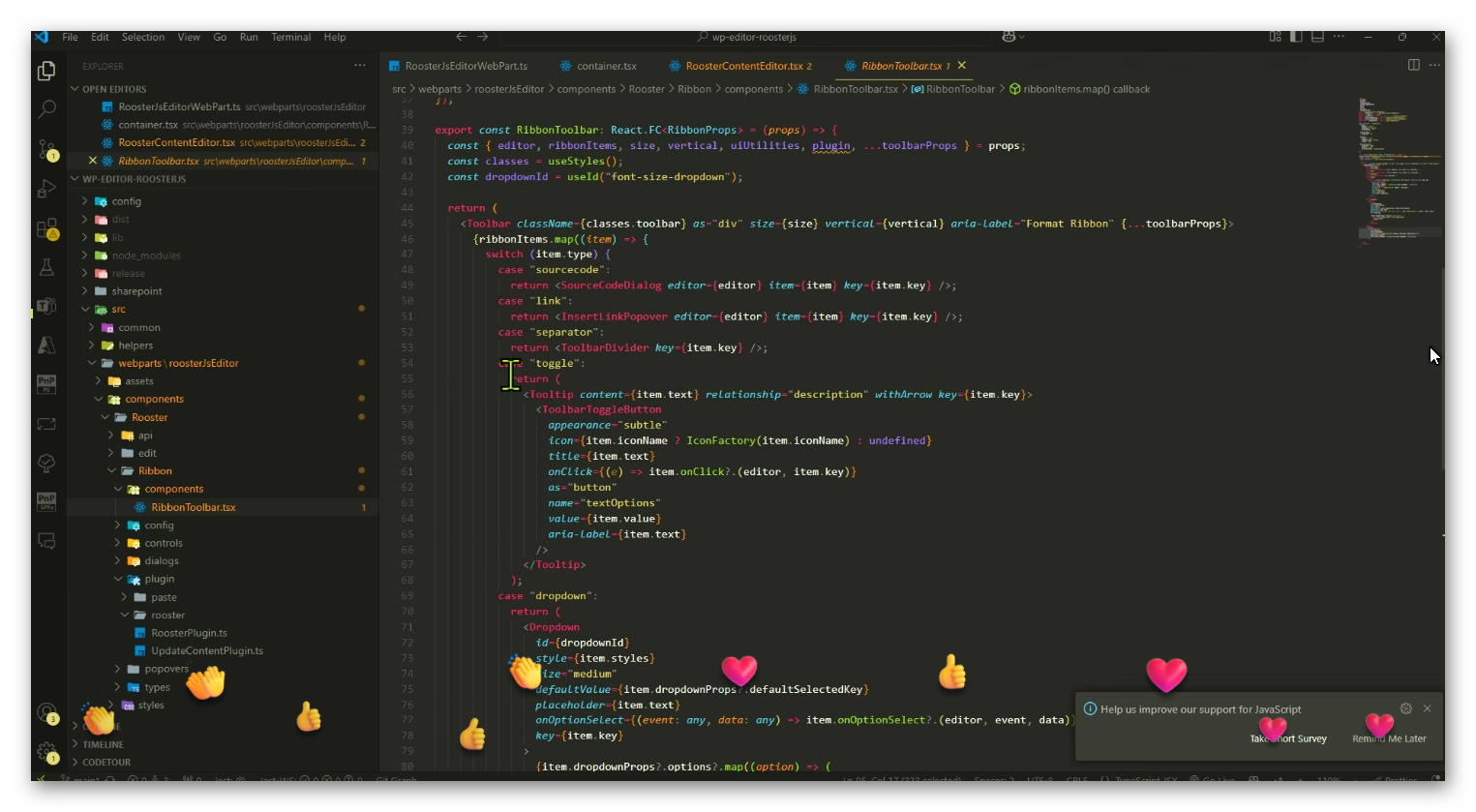Open the File menu
1476x812 pixels.
pyautogui.click(x=70, y=37)
